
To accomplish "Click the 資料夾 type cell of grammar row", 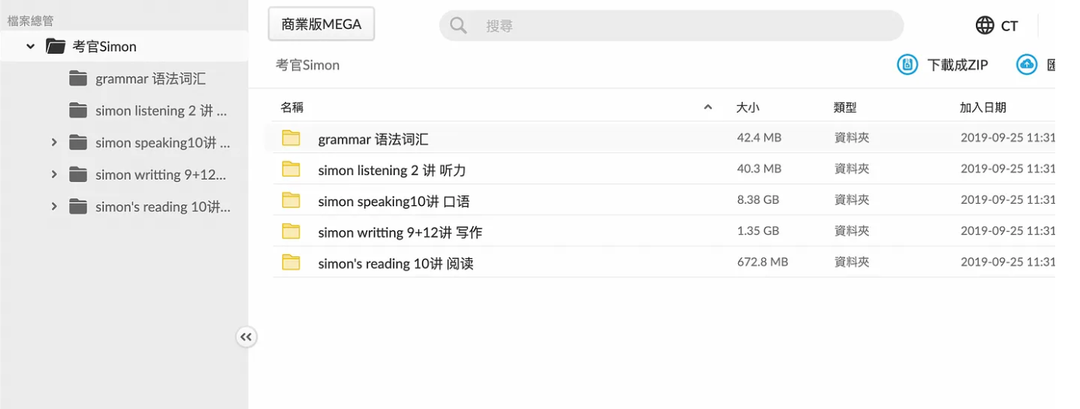I will point(852,138).
